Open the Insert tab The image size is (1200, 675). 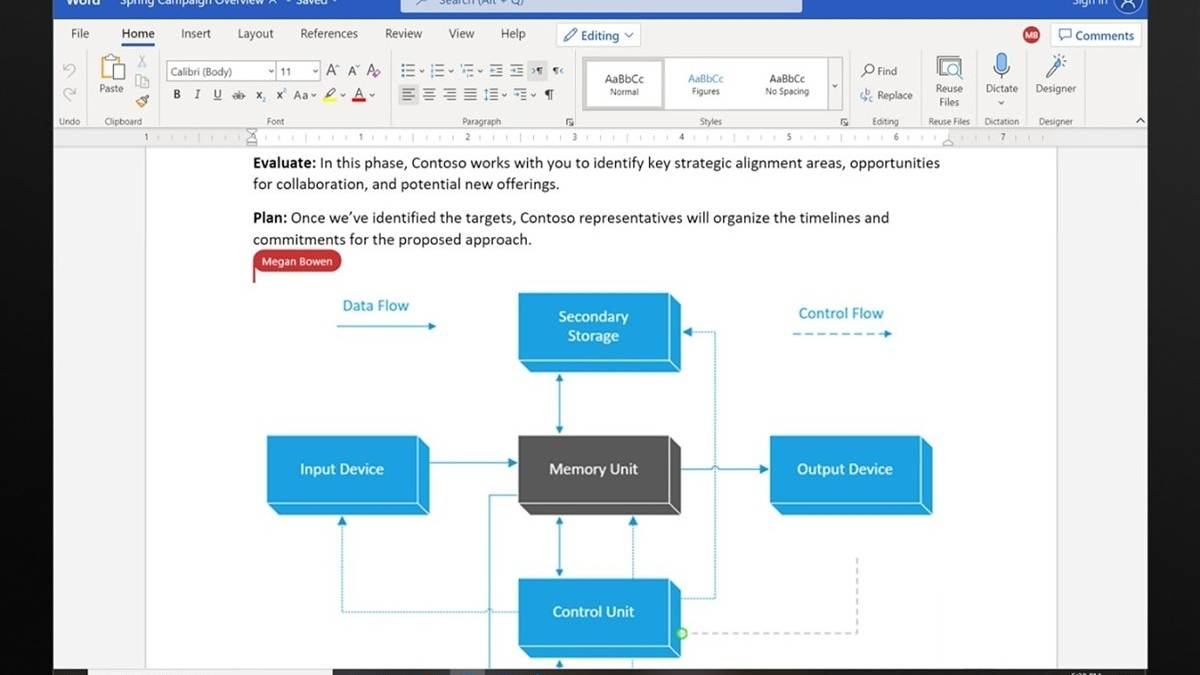coord(196,33)
